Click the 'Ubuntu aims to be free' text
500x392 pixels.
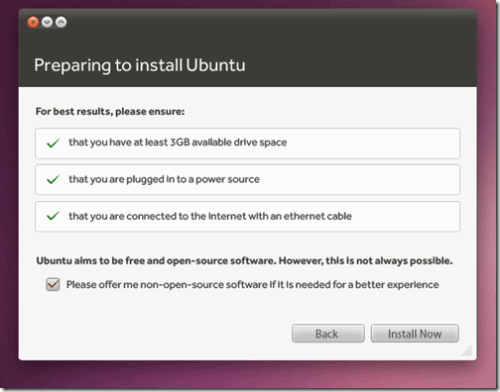244,261
